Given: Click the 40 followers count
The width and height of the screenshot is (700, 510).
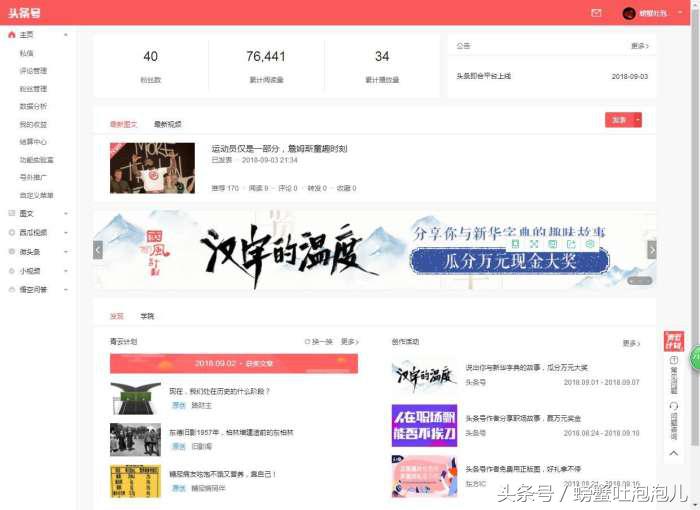Looking at the screenshot, I should click(x=150, y=56).
